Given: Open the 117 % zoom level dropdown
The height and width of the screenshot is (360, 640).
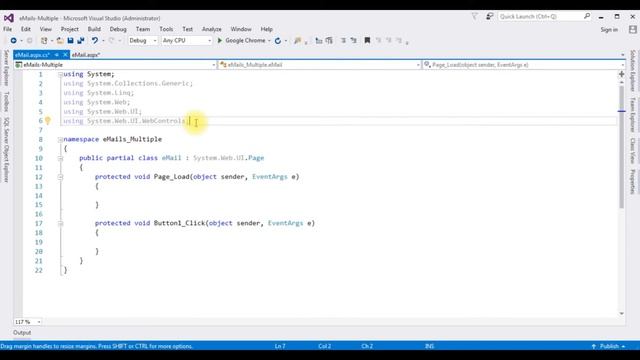Looking at the screenshot, I should point(27,322).
